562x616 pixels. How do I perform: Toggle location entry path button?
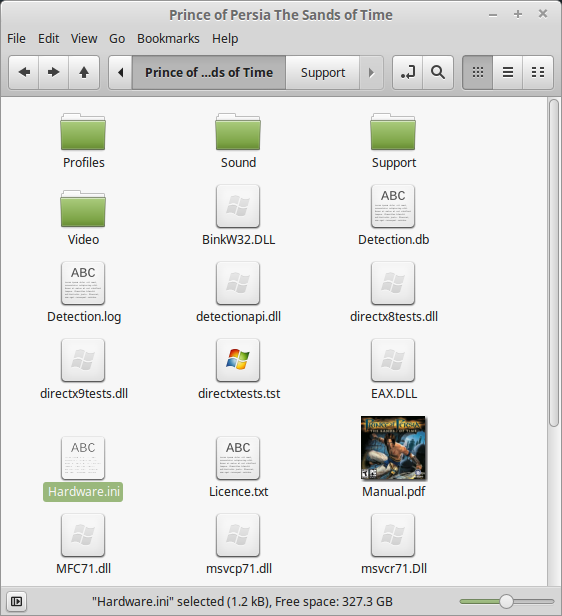tap(407, 72)
